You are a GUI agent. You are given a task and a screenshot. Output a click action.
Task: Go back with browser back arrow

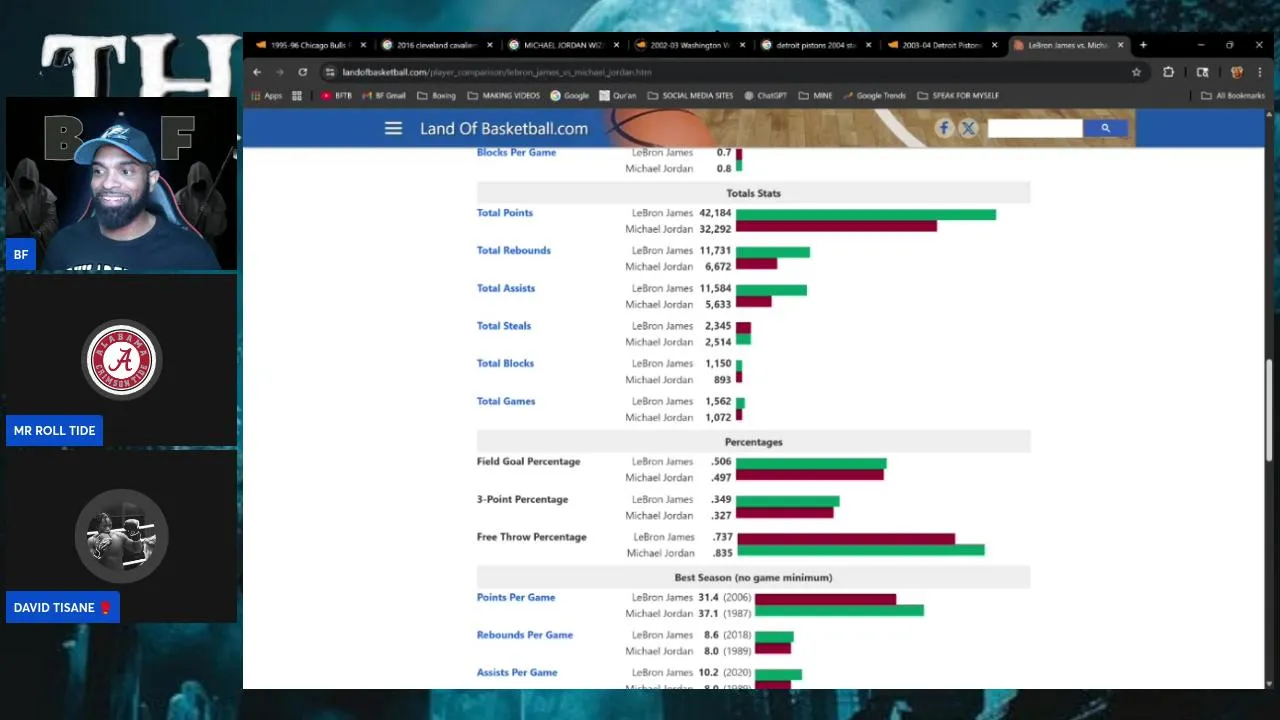257,72
